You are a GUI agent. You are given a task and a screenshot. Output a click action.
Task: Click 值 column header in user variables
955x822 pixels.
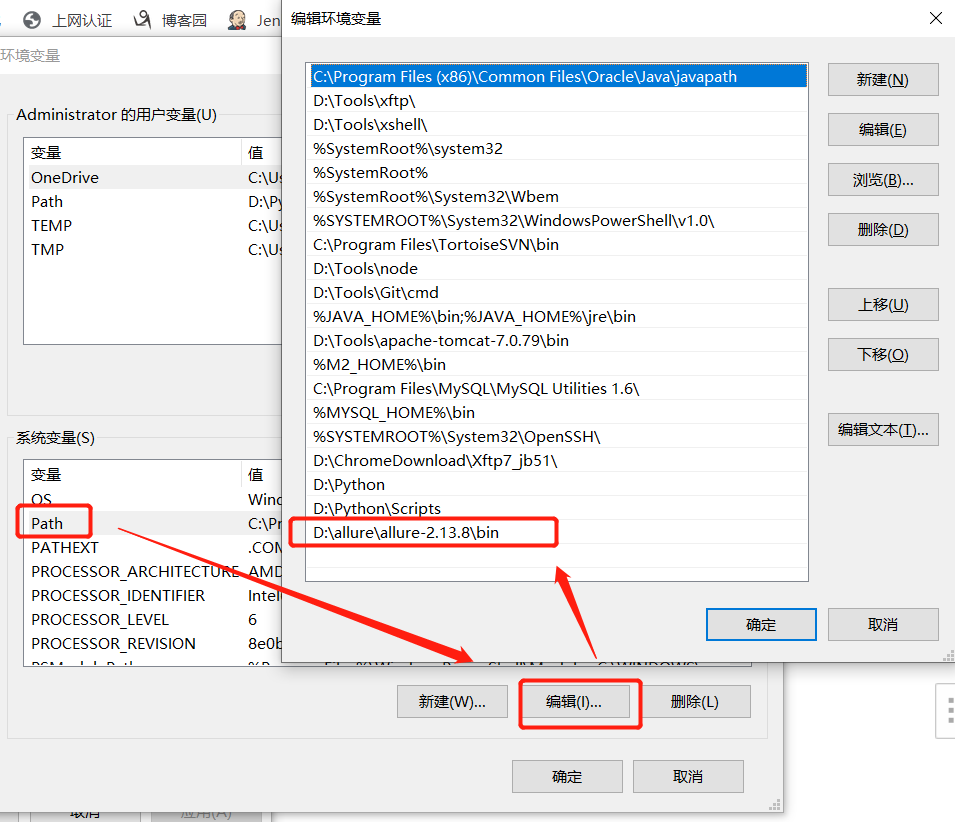263,152
